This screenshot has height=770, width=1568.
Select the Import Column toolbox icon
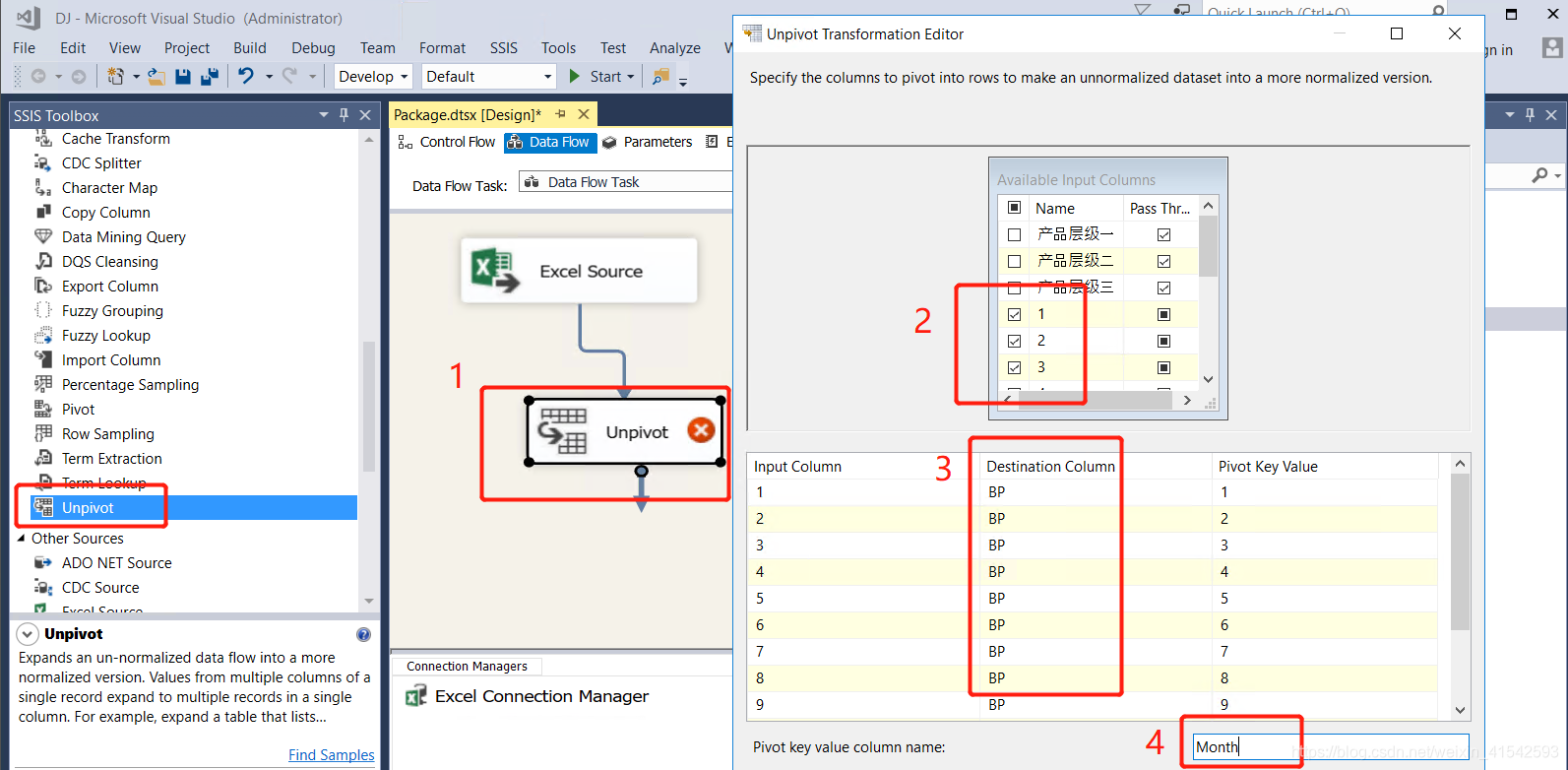(x=43, y=359)
